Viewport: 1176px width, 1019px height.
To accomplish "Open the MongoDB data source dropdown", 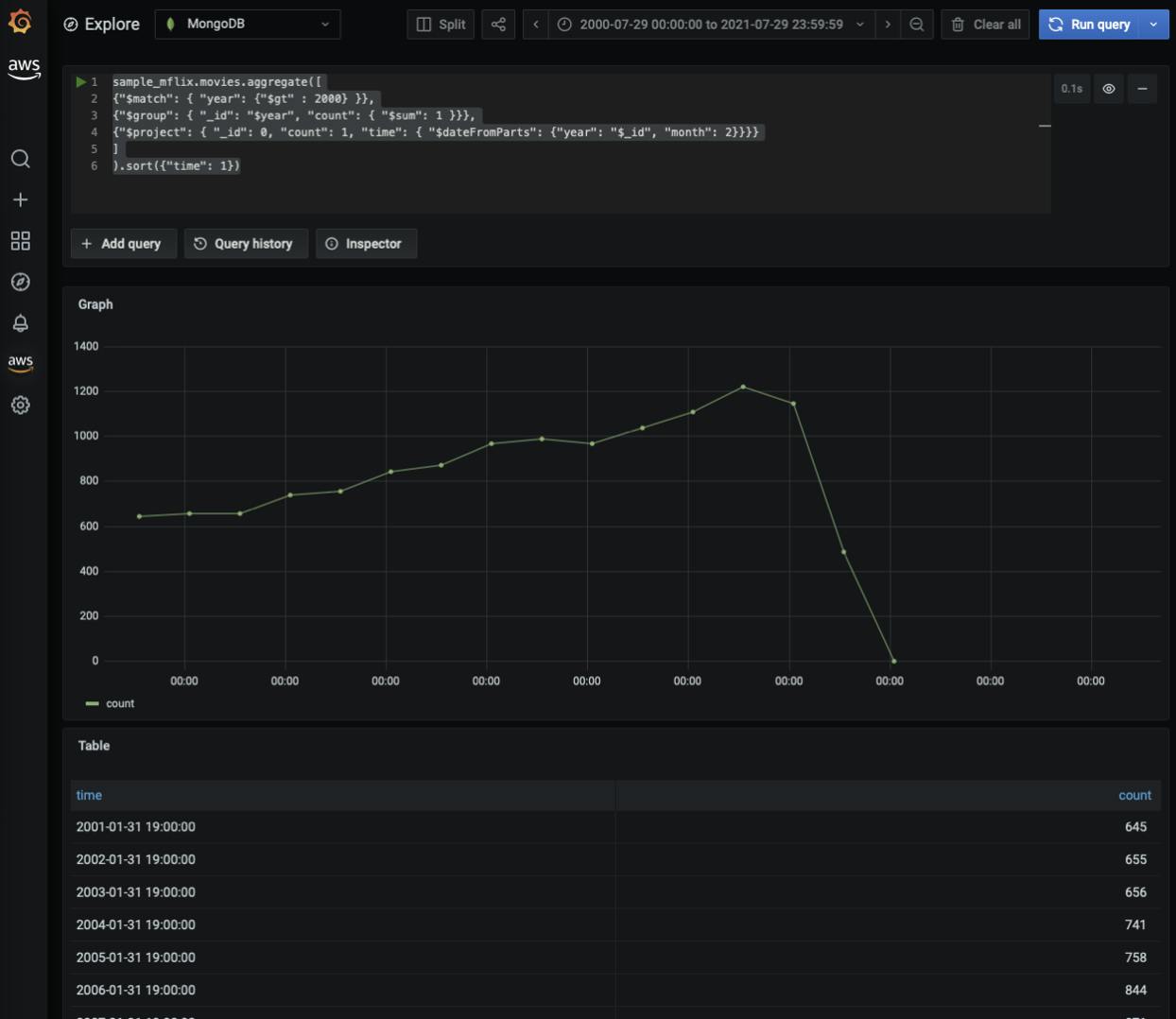I will pyautogui.click(x=248, y=25).
